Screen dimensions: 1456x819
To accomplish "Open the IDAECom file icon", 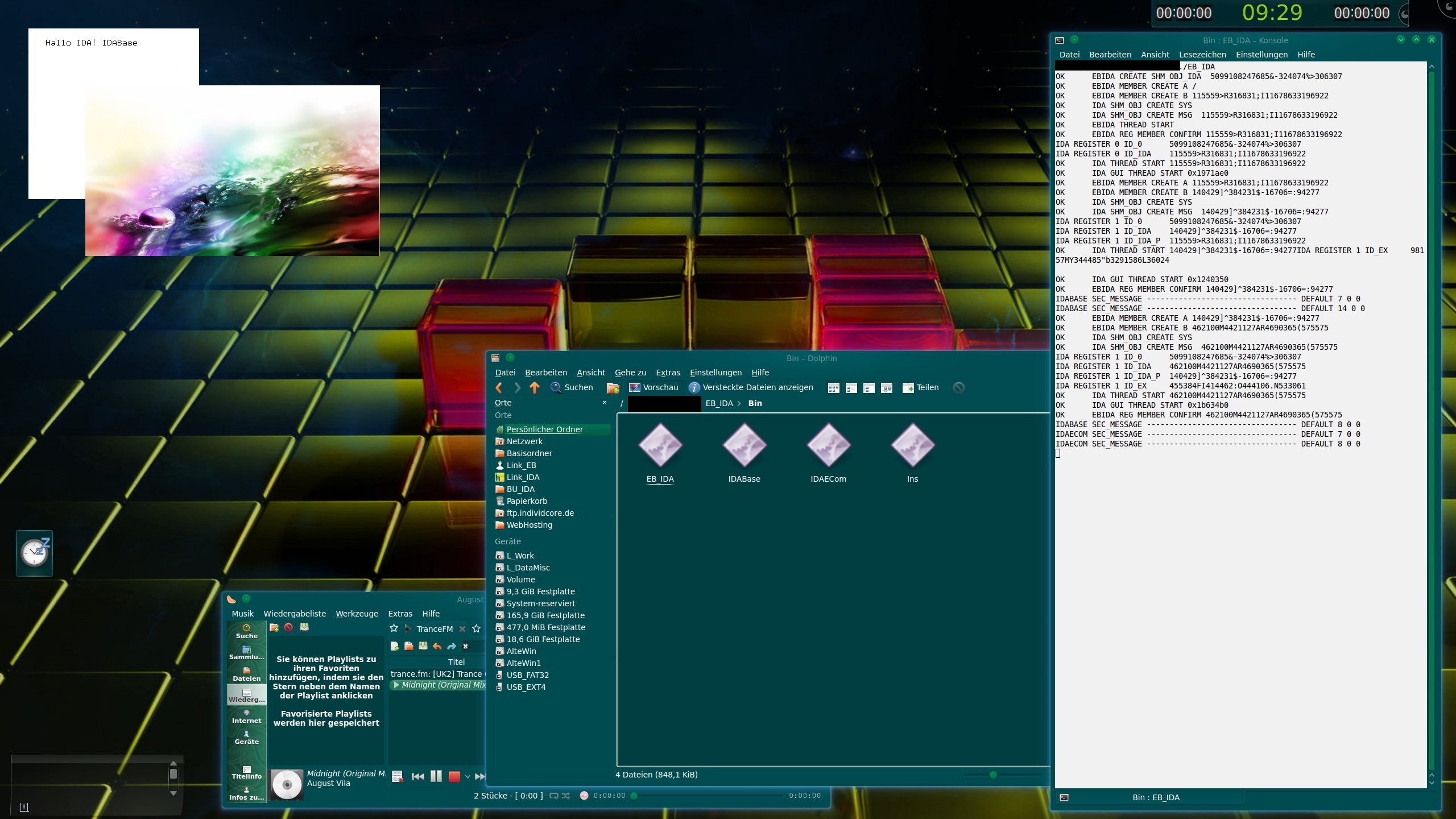I will 828,445.
